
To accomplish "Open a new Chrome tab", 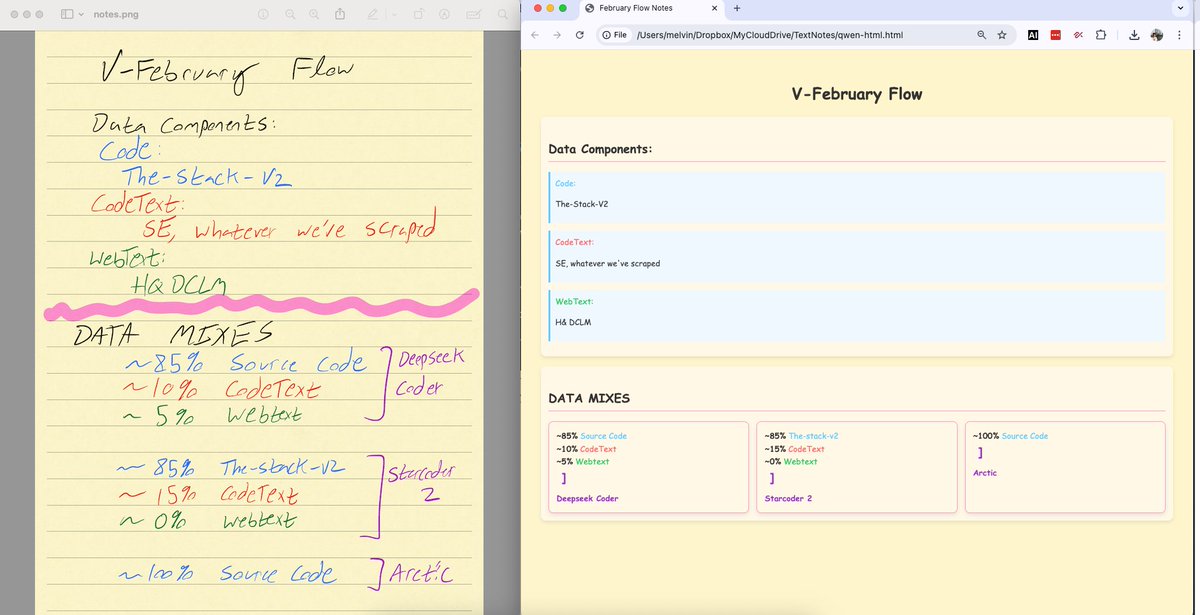I will point(737,8).
